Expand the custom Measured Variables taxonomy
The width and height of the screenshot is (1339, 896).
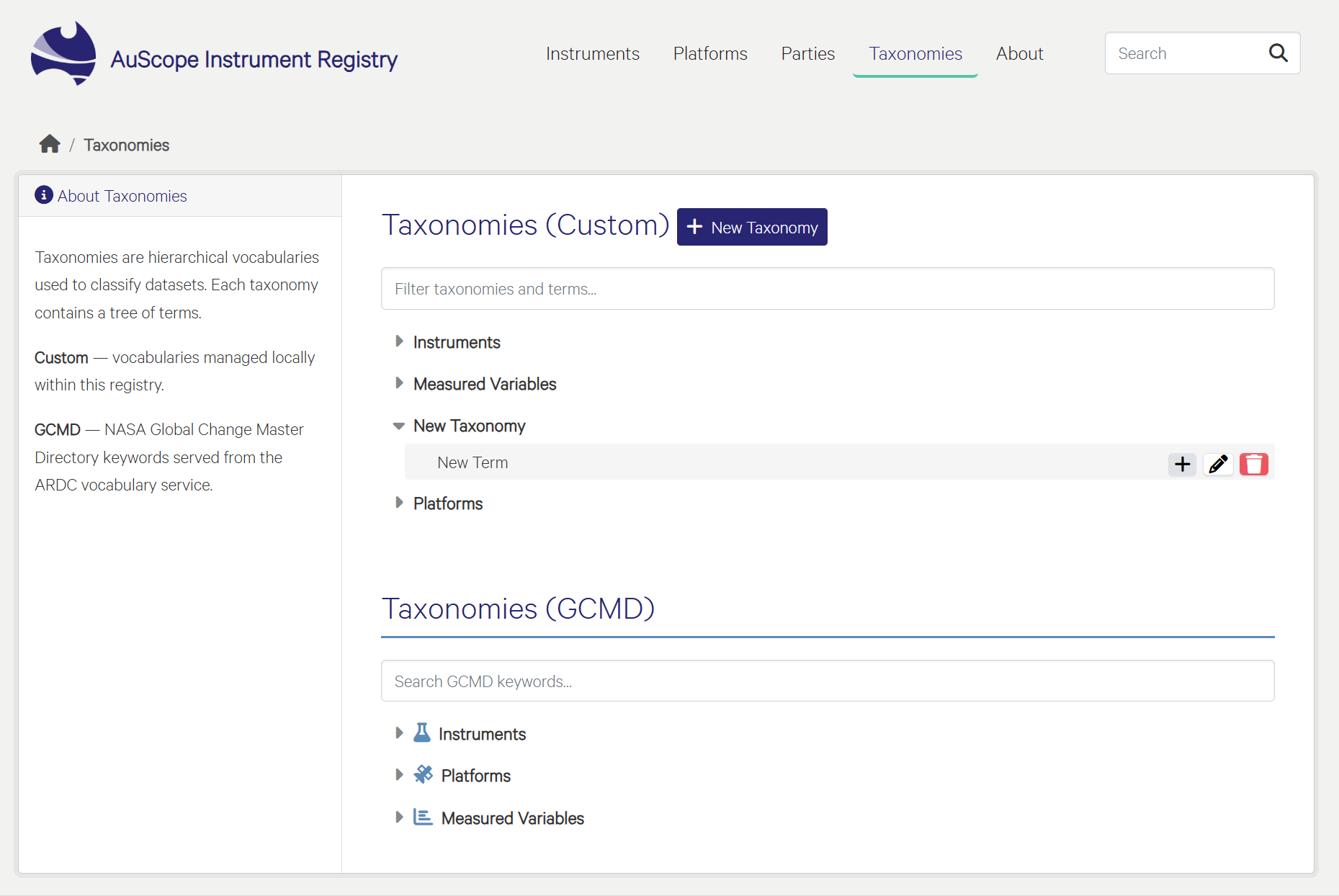[399, 382]
